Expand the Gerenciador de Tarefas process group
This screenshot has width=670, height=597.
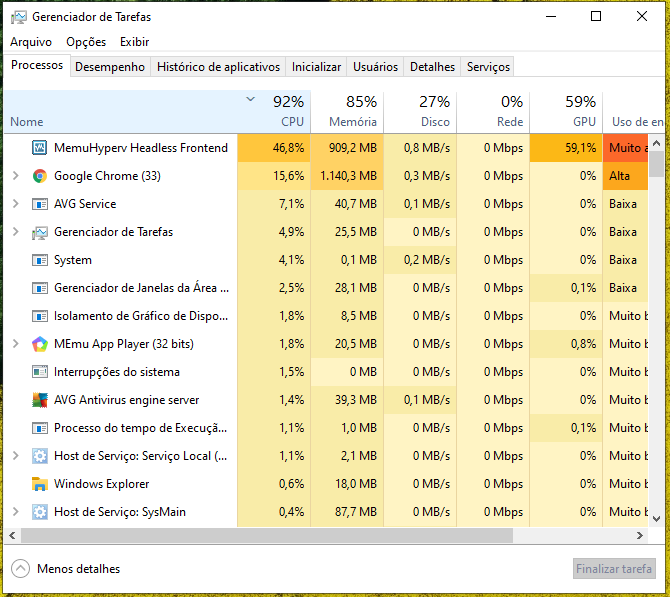16,232
